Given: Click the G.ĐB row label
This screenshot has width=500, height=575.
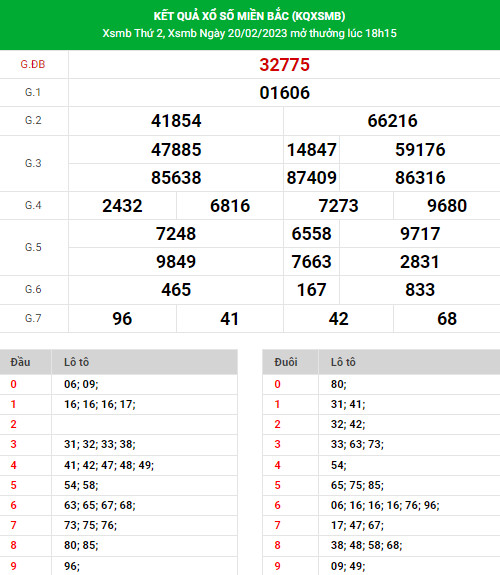Looking at the screenshot, I should point(33,65).
